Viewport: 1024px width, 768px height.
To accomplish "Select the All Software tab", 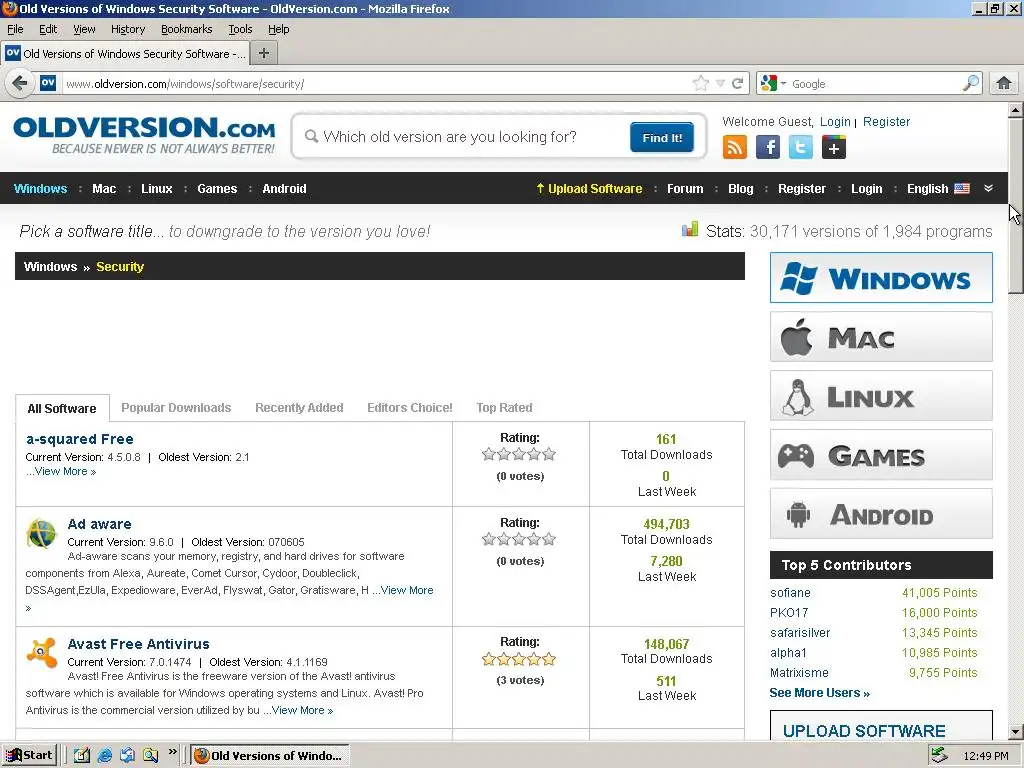I will tap(62, 408).
